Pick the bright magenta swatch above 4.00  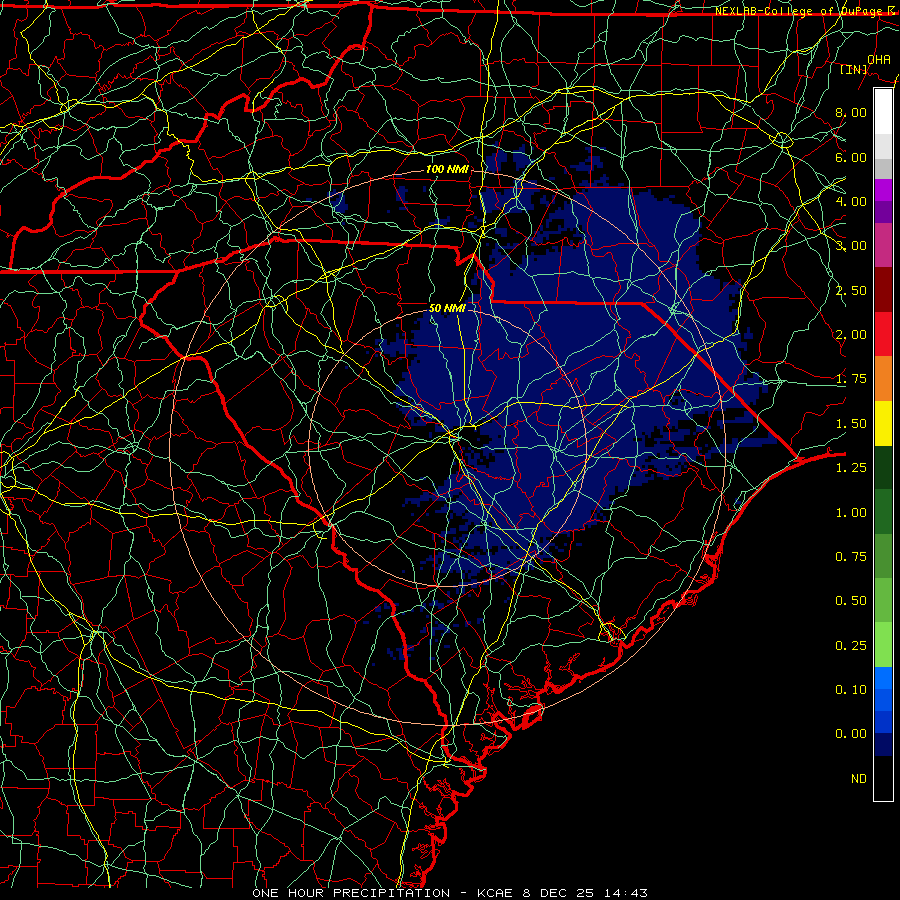click(883, 190)
